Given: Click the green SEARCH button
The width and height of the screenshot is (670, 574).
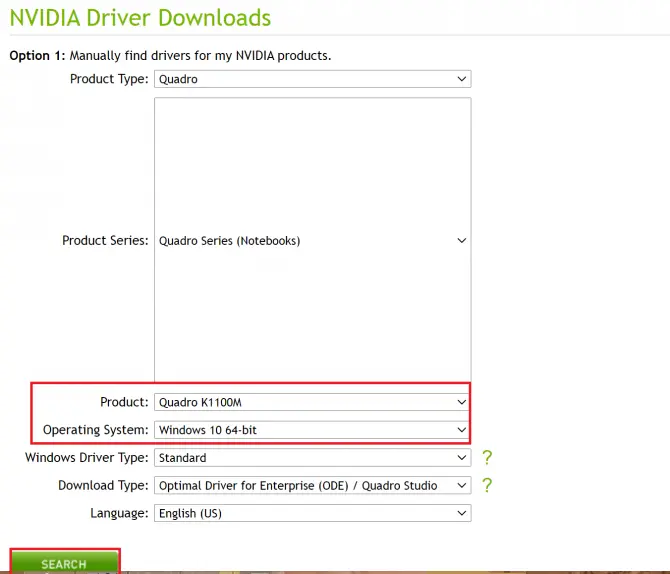Looking at the screenshot, I should tap(65, 563).
